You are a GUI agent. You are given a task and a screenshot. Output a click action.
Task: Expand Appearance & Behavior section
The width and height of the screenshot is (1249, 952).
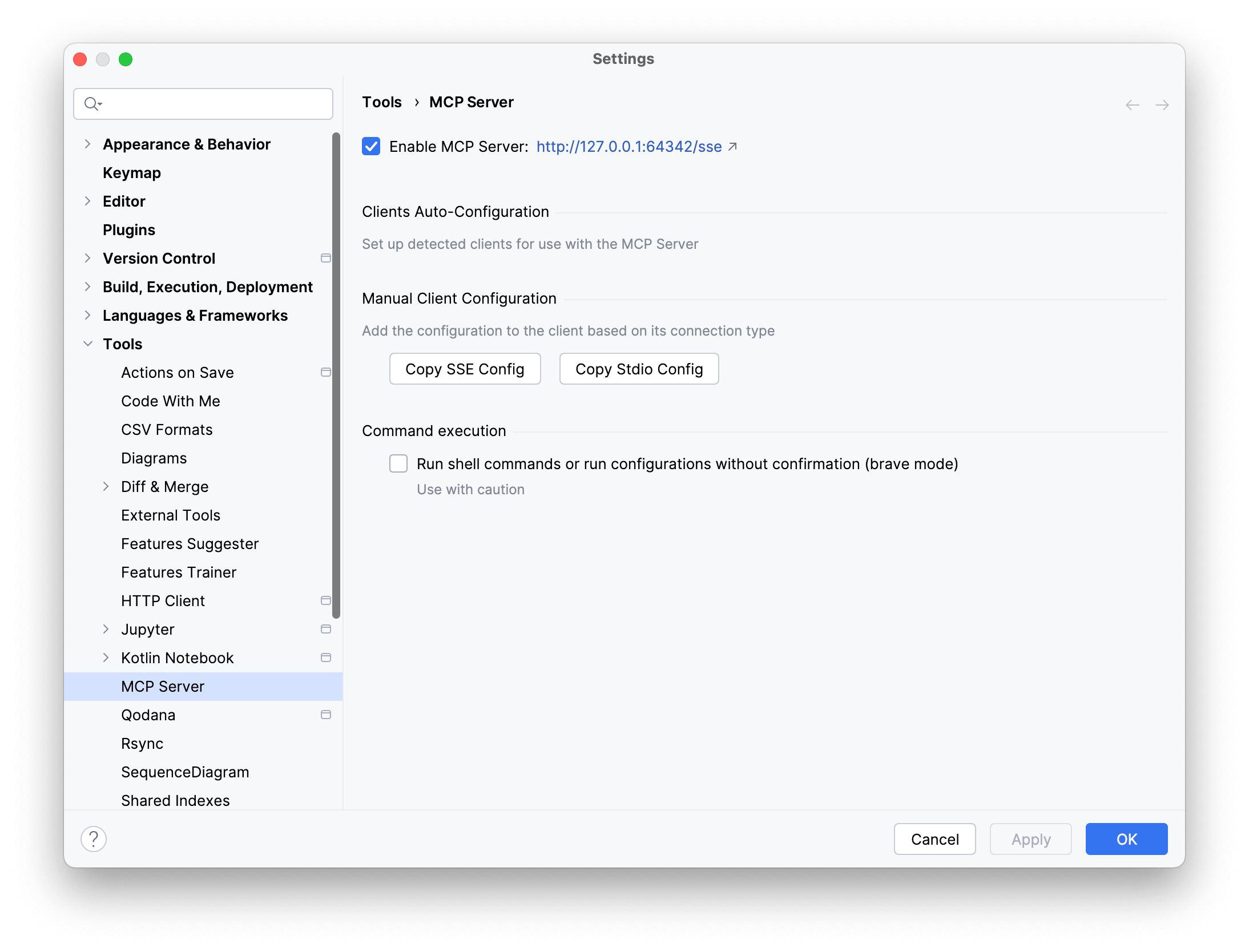click(x=87, y=144)
